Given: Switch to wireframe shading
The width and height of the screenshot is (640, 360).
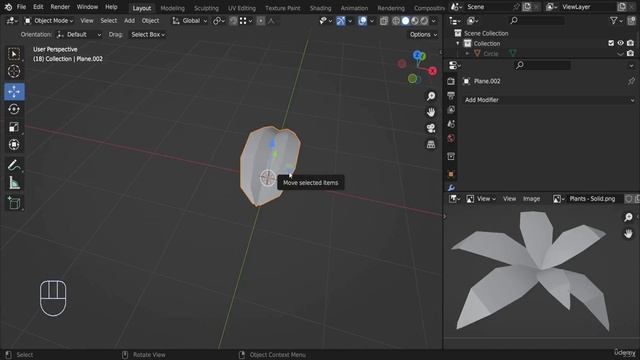Looking at the screenshot, I should (396, 20).
